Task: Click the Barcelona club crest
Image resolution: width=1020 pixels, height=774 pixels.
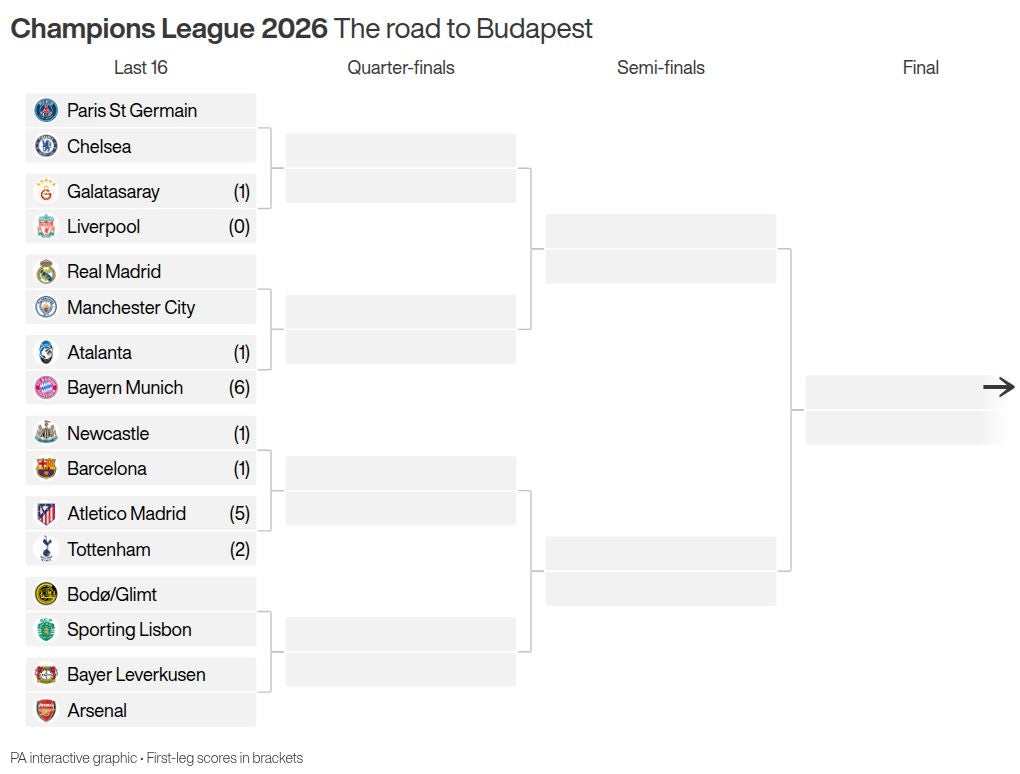Action: tap(46, 468)
